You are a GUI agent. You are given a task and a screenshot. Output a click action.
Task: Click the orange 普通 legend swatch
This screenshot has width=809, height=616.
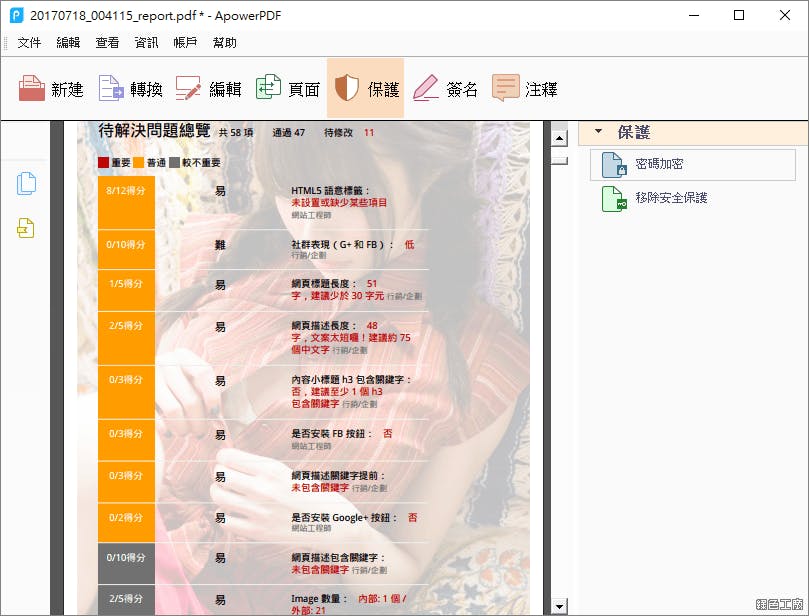click(x=138, y=163)
